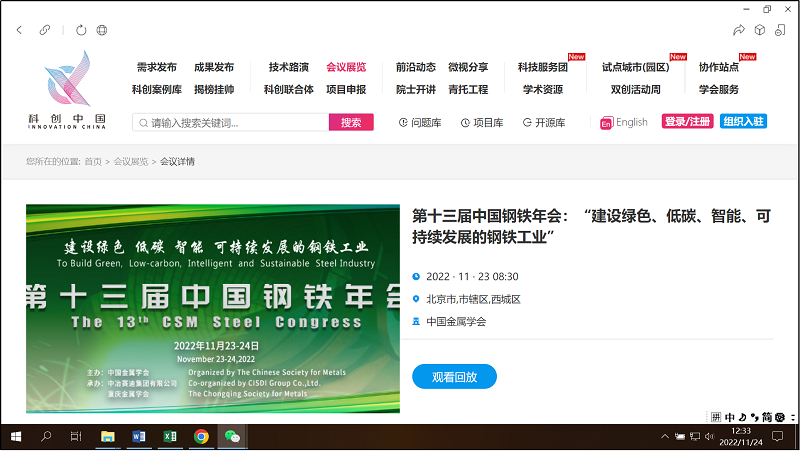Open taskbar search magnifier
Image resolution: width=800 pixels, height=451 pixels.
pyautogui.click(x=46, y=437)
